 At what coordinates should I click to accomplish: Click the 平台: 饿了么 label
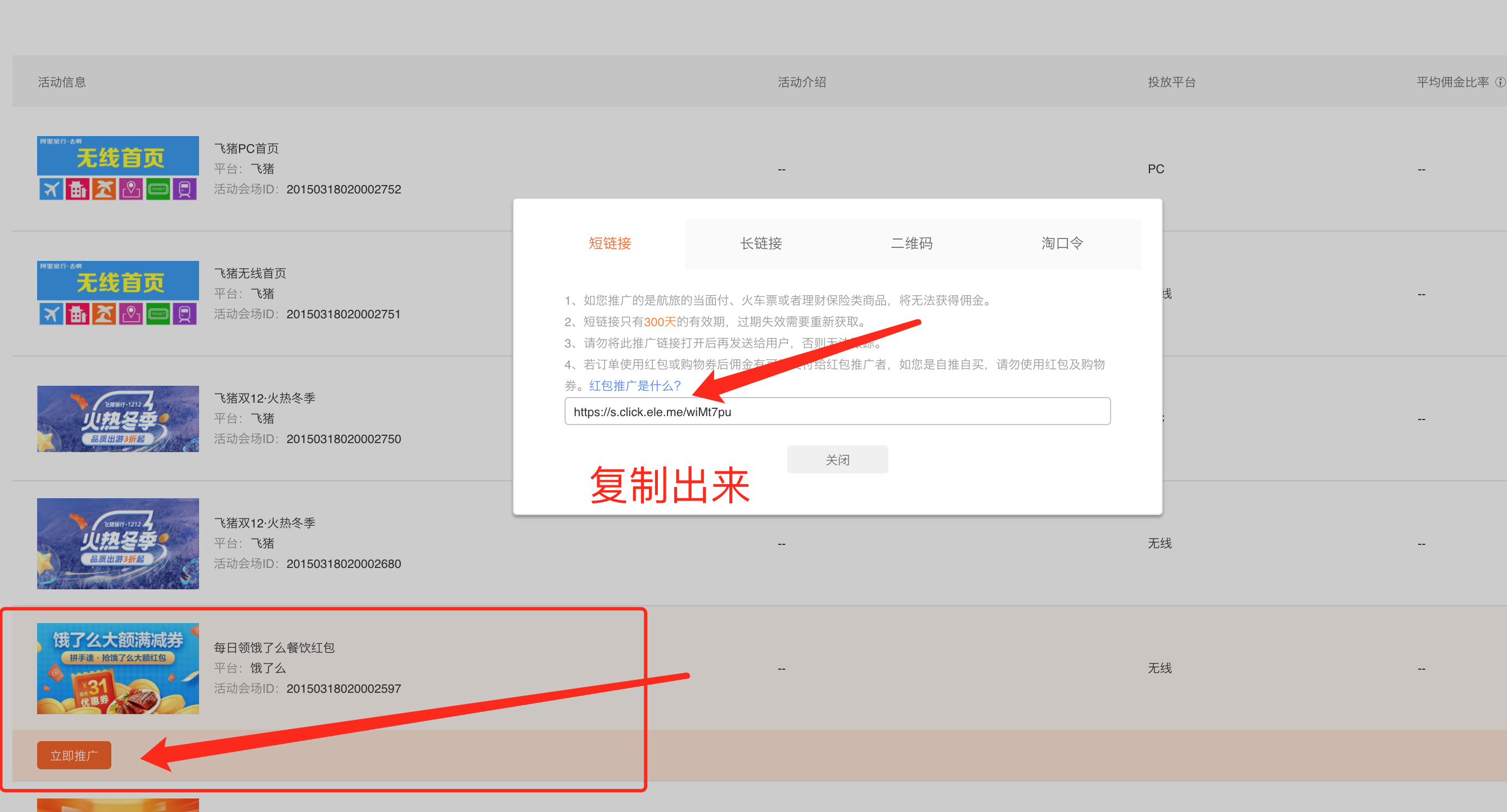coord(249,668)
